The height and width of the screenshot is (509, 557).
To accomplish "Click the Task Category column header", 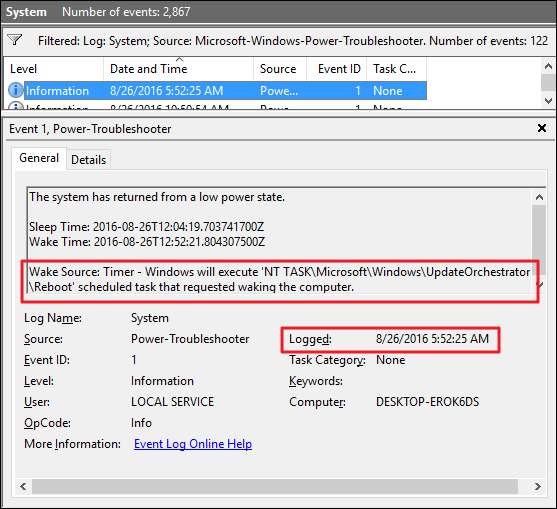I will pyautogui.click(x=396, y=69).
